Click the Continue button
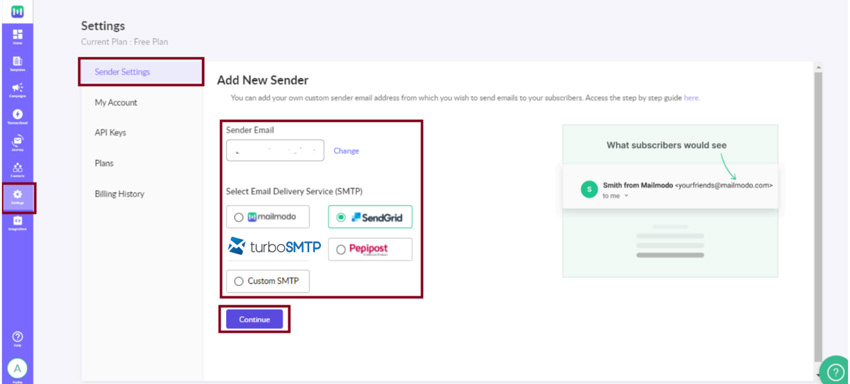Viewport: 850px width, 384px height. pos(254,319)
